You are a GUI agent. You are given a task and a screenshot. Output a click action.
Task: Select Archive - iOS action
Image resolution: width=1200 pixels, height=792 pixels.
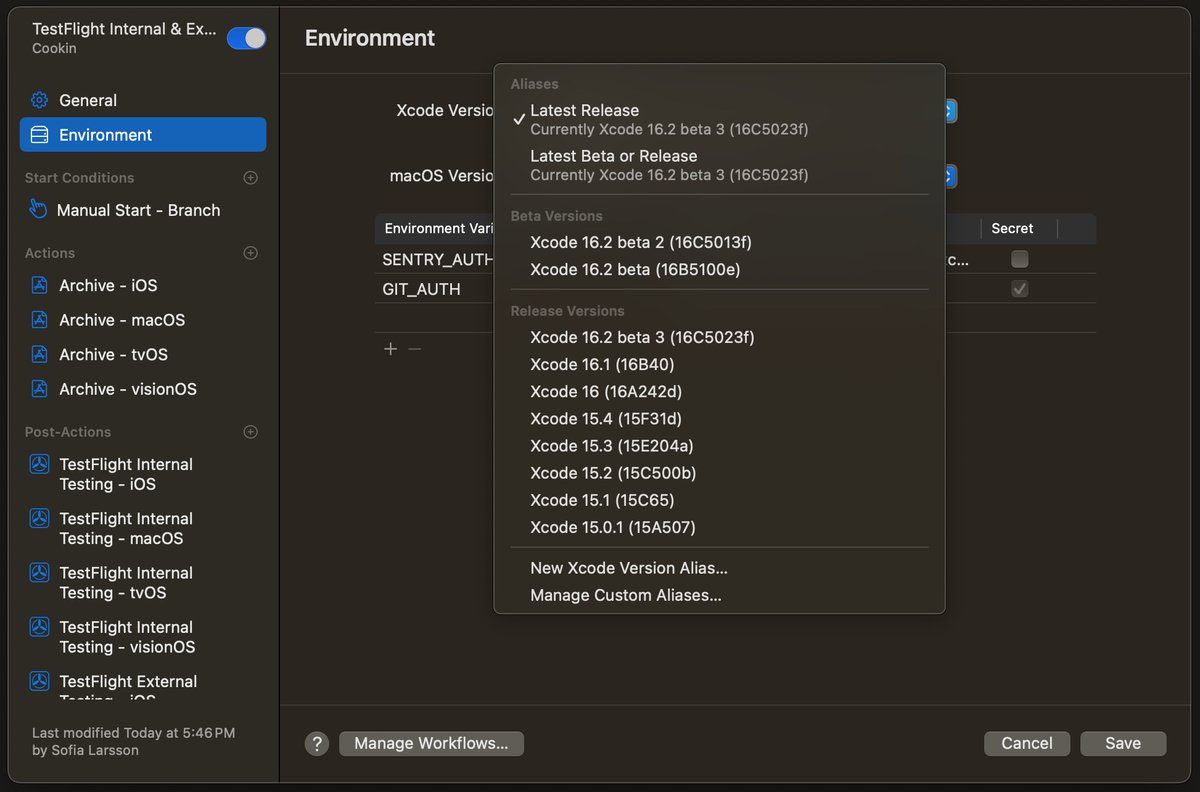point(143,285)
